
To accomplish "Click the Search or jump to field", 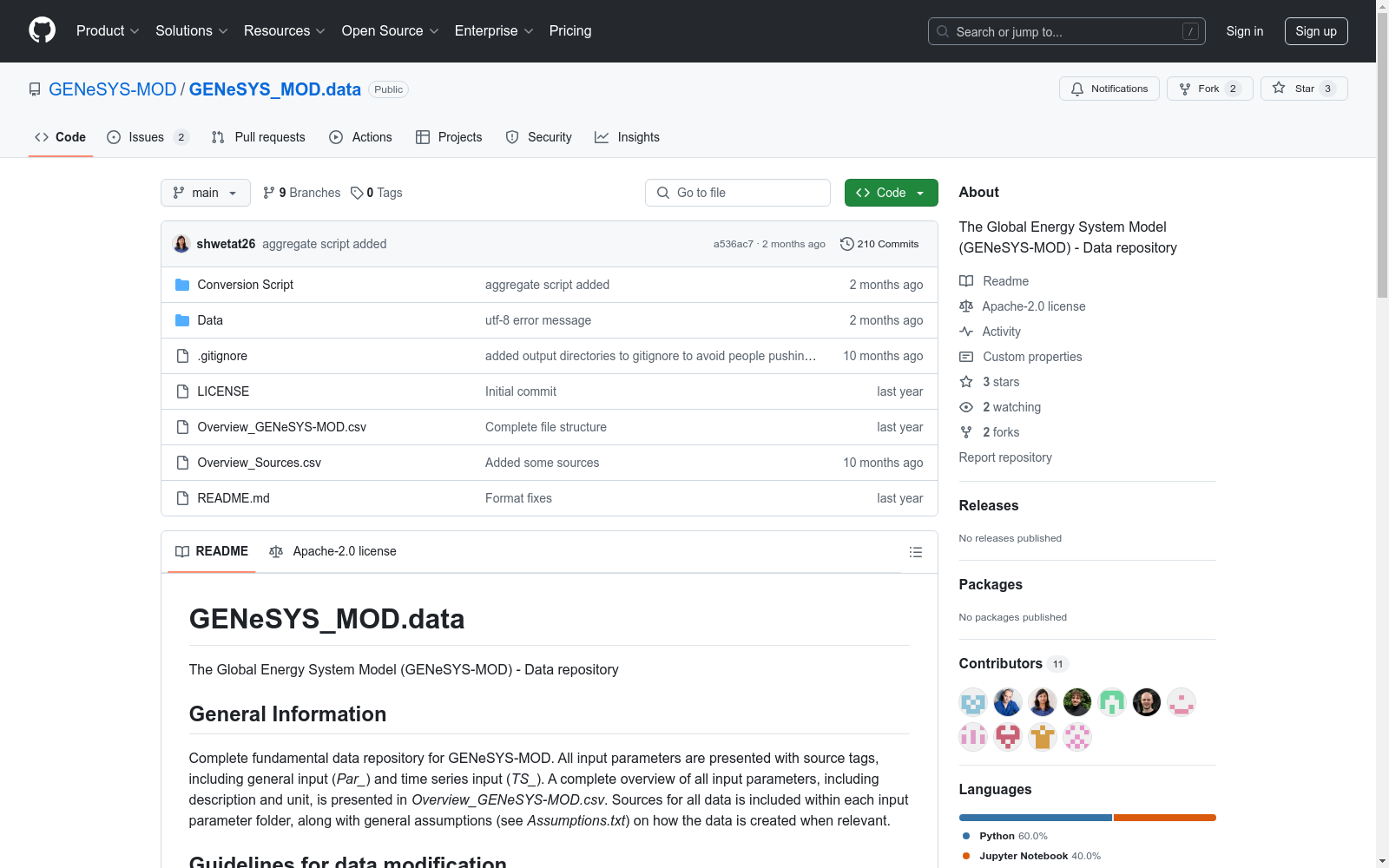I will pos(1067,31).
